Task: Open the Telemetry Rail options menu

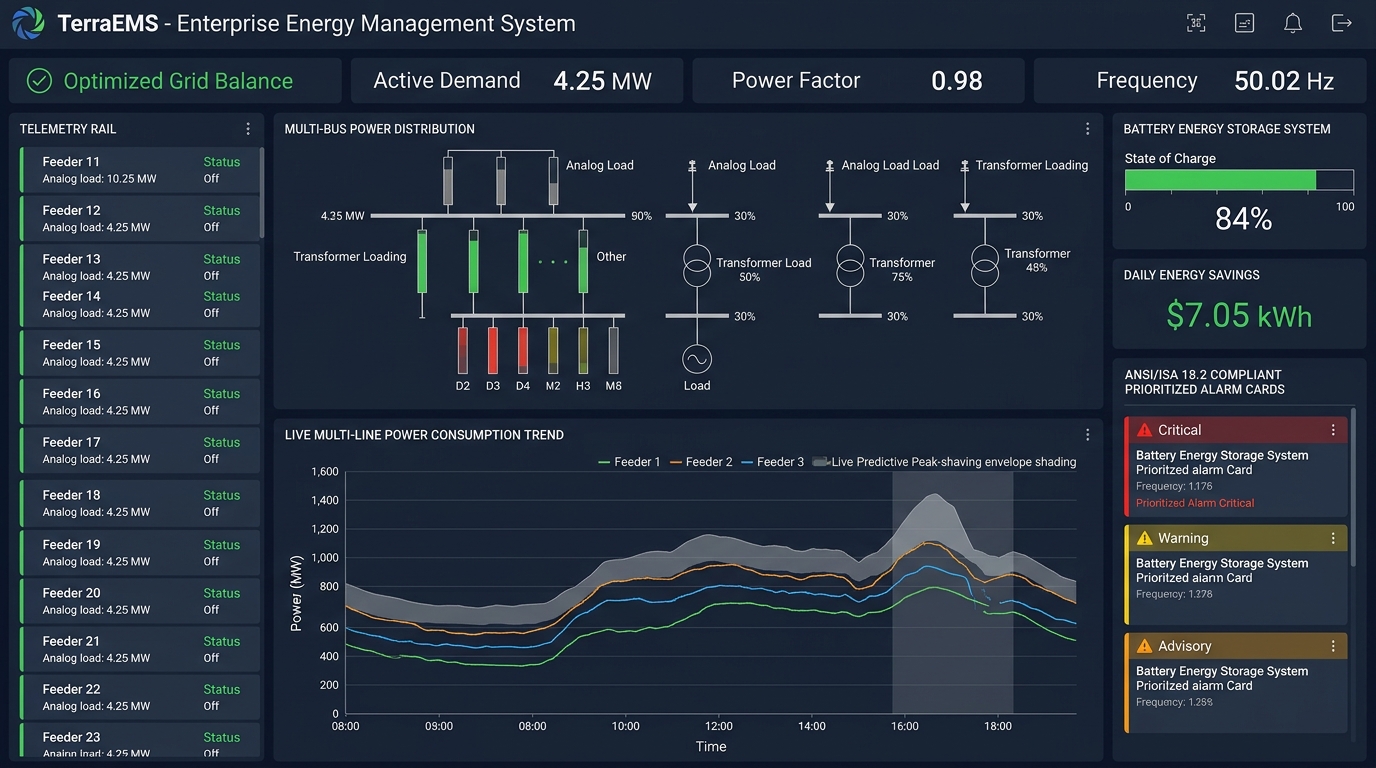Action: point(248,129)
